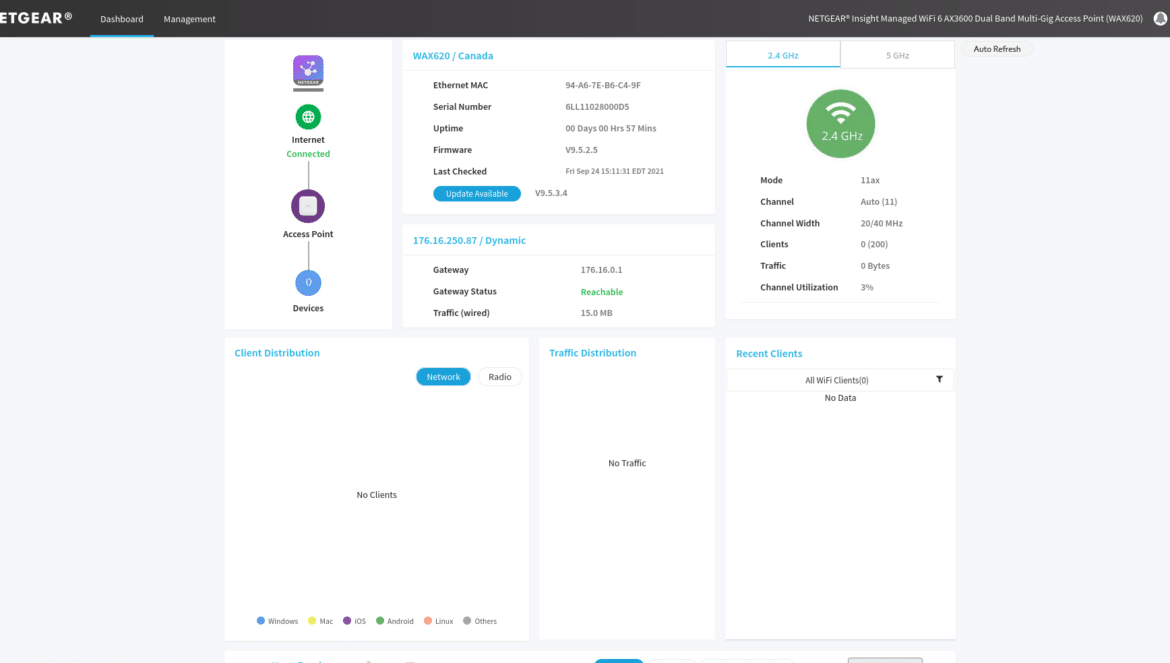Click the uptime value 00 Days 00 Hrs 57 Mins
Screen dimensions: 1170x663
click(611, 128)
